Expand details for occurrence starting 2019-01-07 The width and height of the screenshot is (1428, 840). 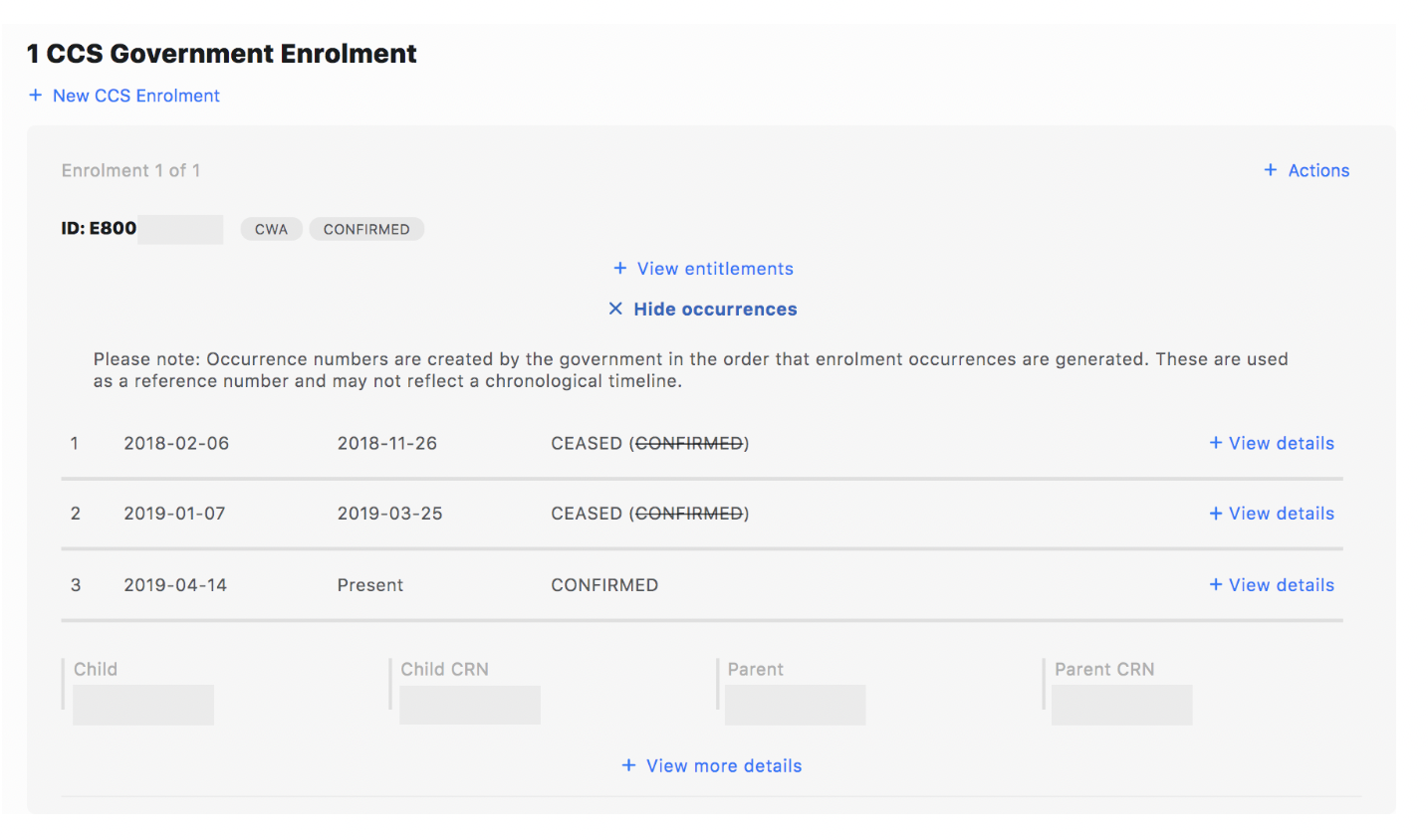pos(1280,513)
